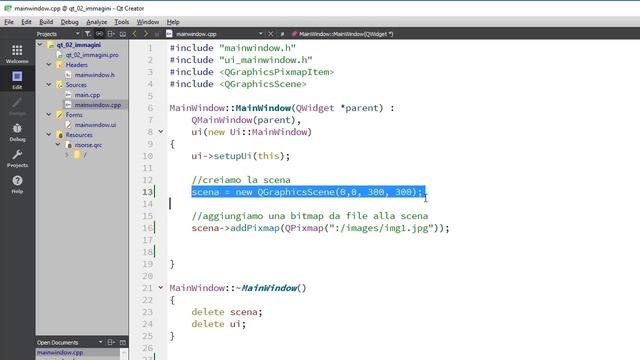Image resolution: width=640 pixels, height=360 pixels.
Task: Select mainwindow.cpp in Open Documents list
Action: pos(60,353)
